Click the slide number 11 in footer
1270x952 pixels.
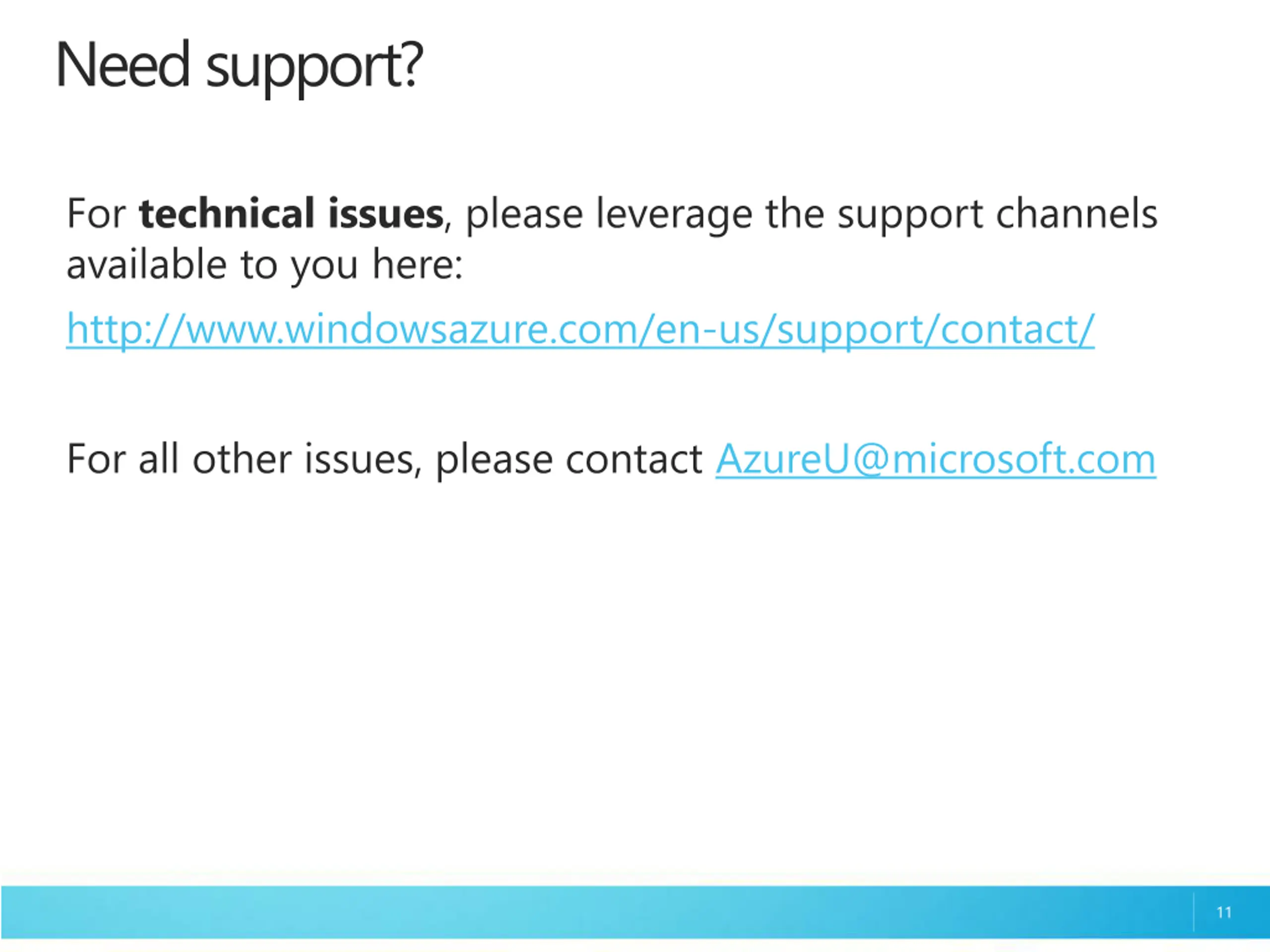click(1223, 912)
